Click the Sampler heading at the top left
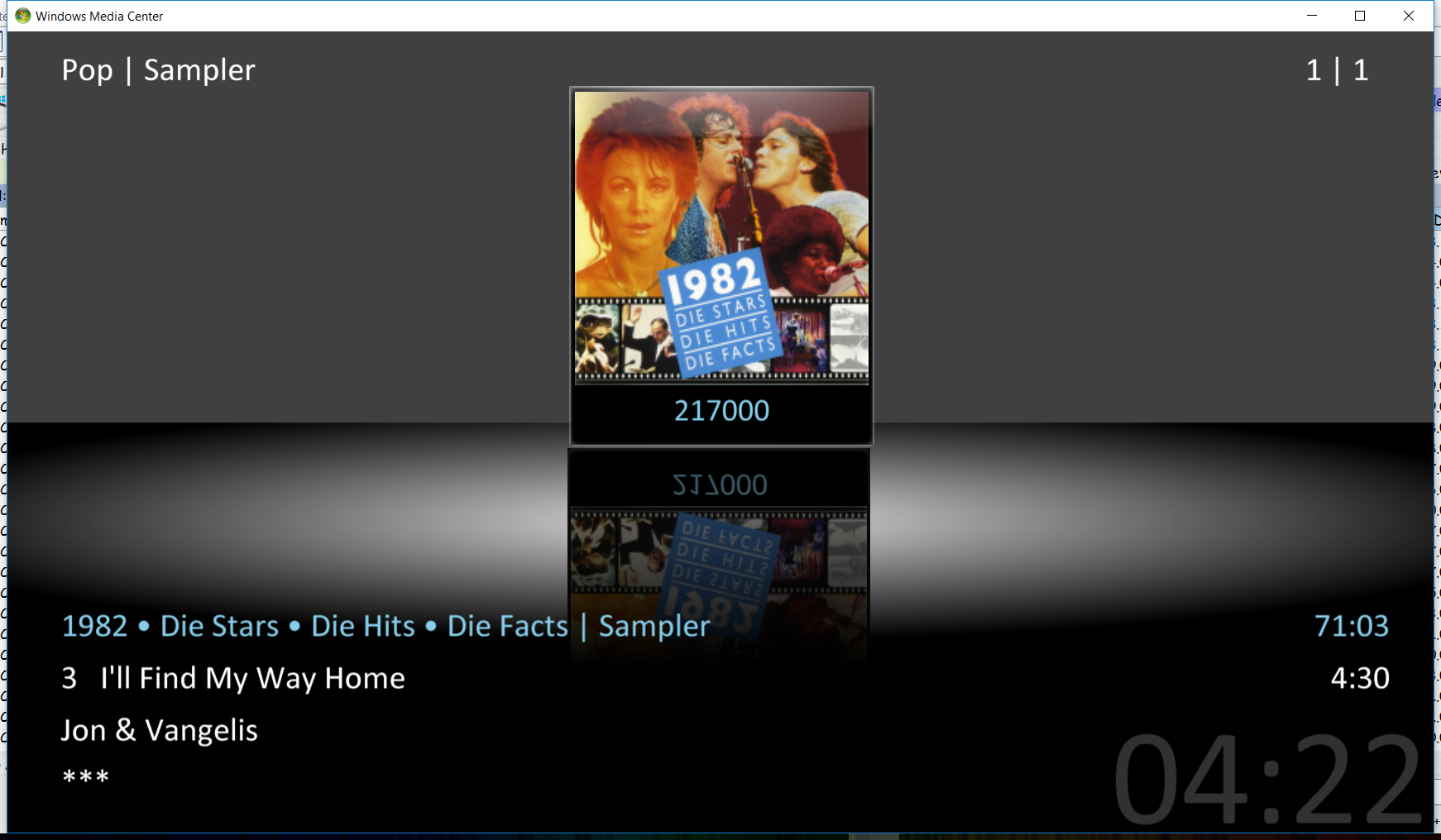The width and height of the screenshot is (1441, 840). (x=199, y=70)
